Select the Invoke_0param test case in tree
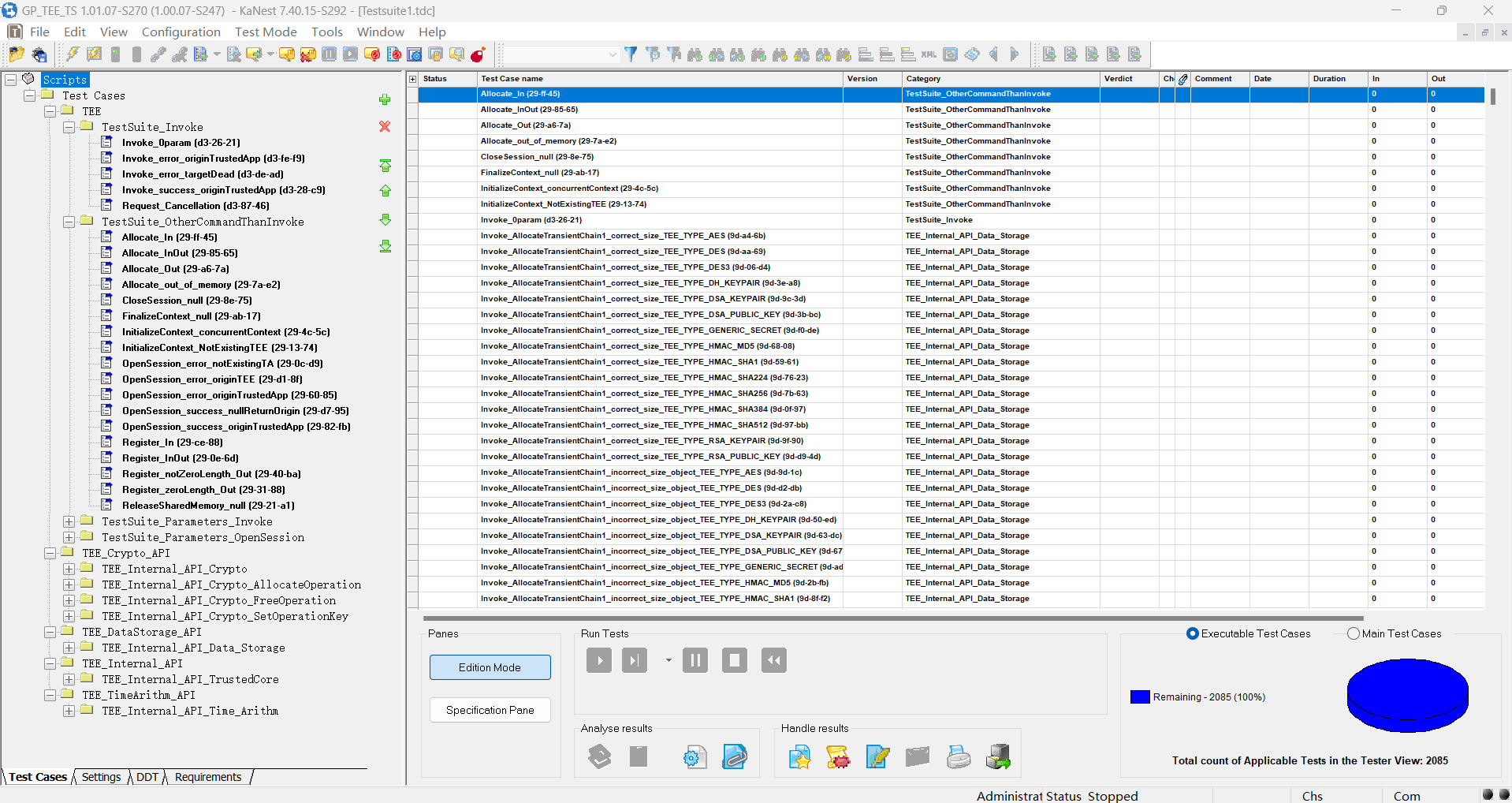Image resolution: width=1512 pixels, height=803 pixels. 181,143
